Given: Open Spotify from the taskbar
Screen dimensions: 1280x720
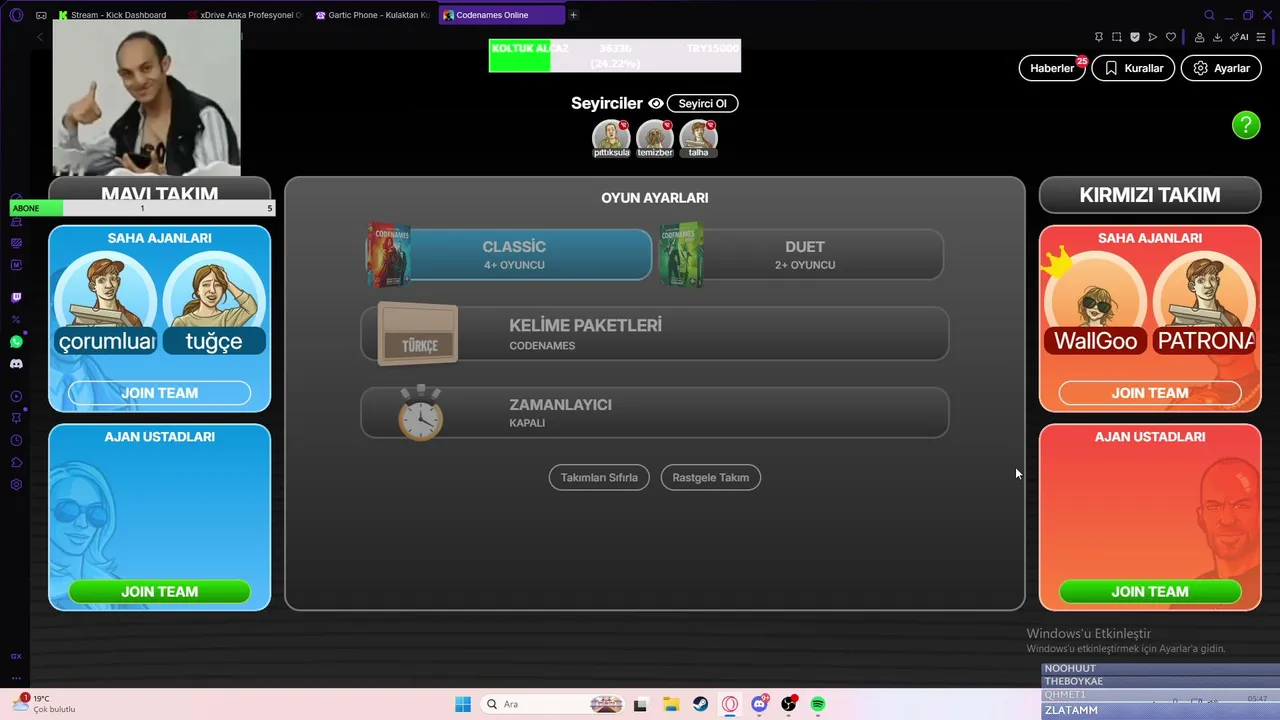Looking at the screenshot, I should (818, 704).
